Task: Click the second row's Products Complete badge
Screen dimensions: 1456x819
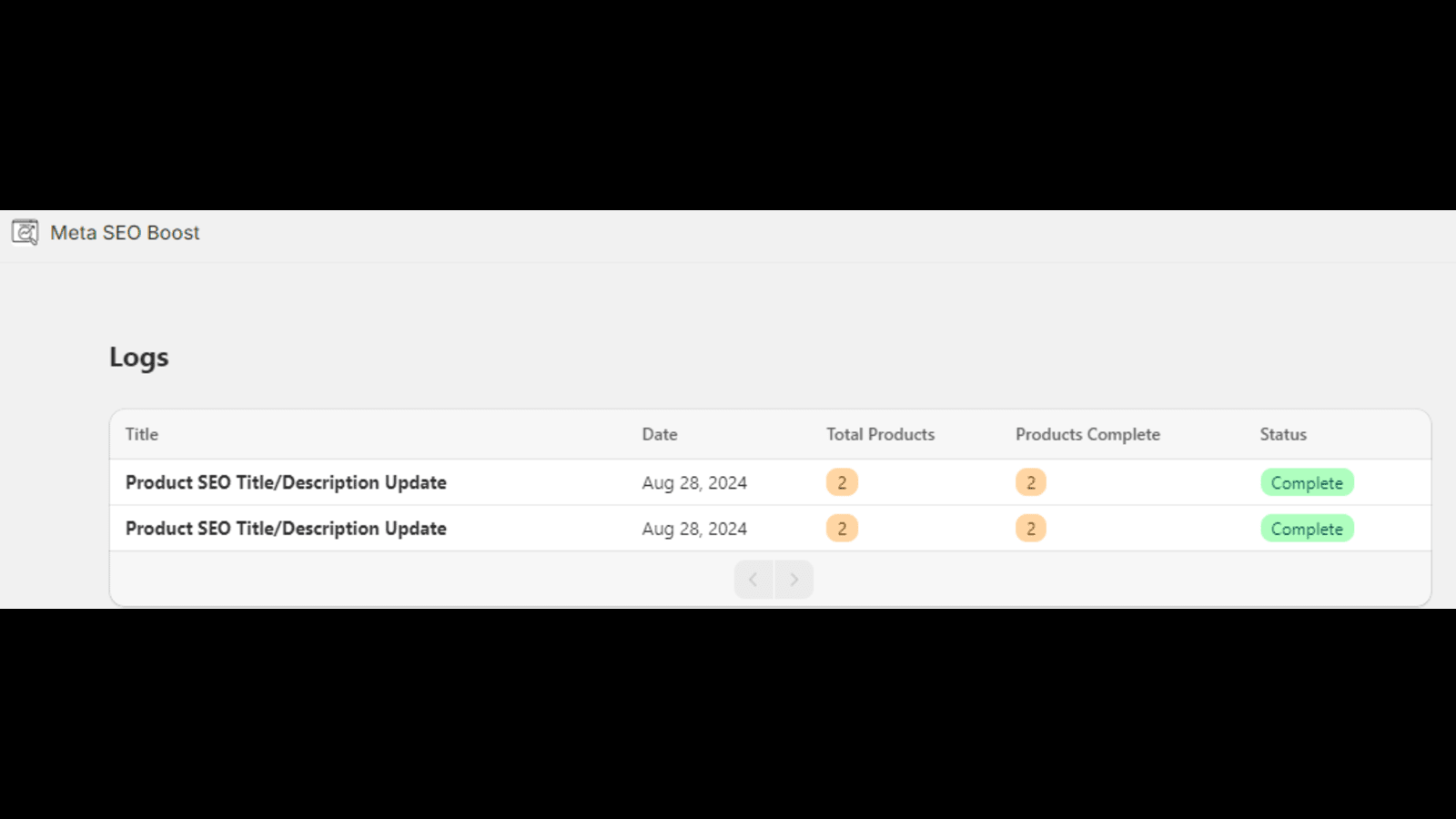Action: (x=1031, y=529)
